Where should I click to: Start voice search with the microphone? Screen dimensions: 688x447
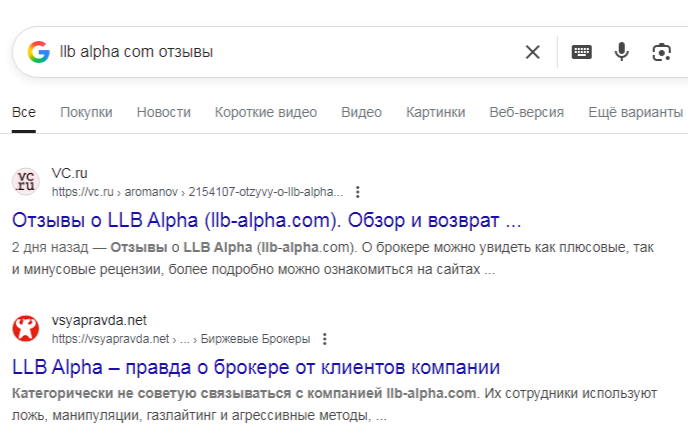click(621, 52)
